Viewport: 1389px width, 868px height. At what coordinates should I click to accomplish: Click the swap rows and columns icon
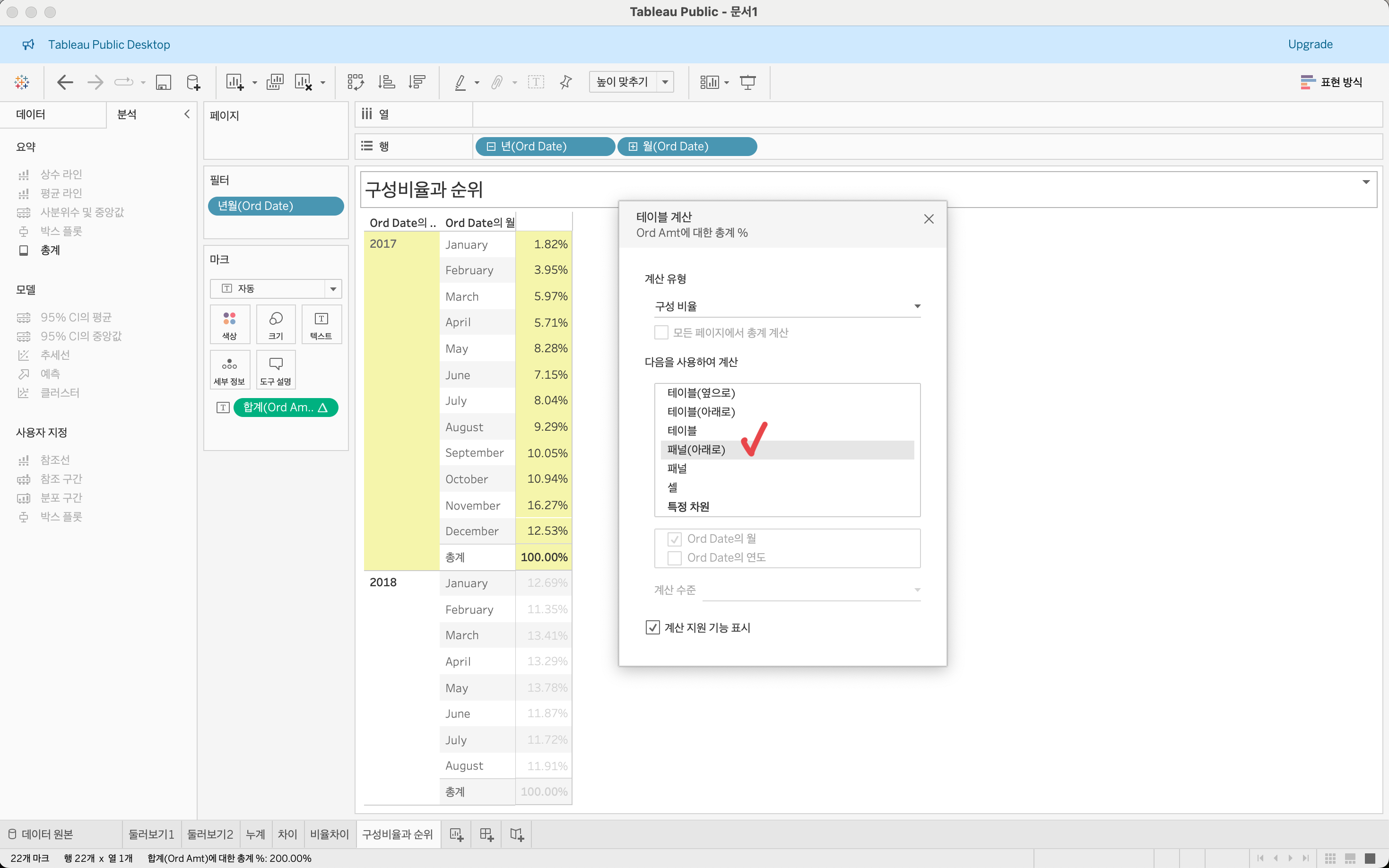click(355, 82)
